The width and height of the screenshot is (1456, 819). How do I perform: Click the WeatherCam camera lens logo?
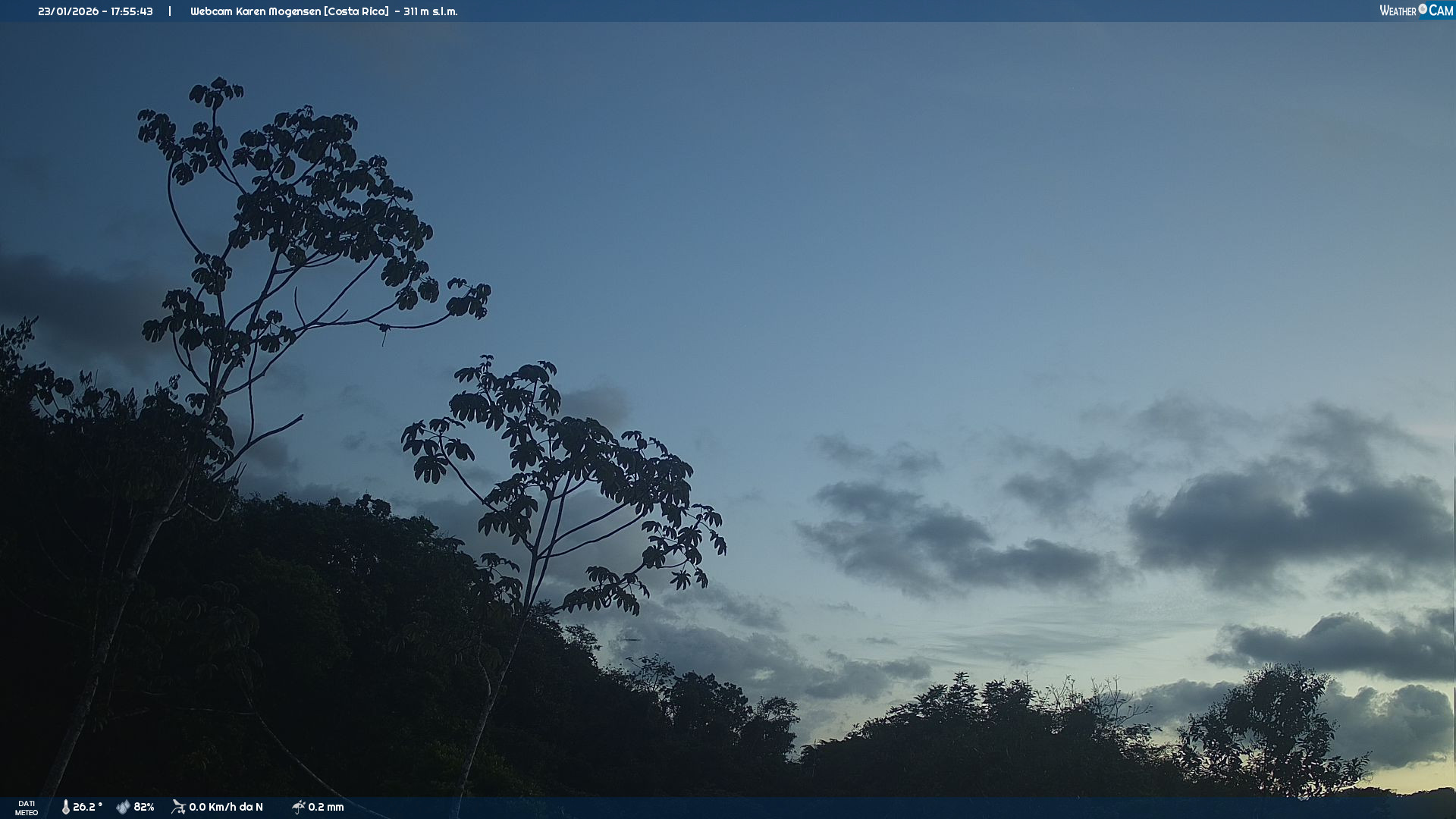(1423, 9)
